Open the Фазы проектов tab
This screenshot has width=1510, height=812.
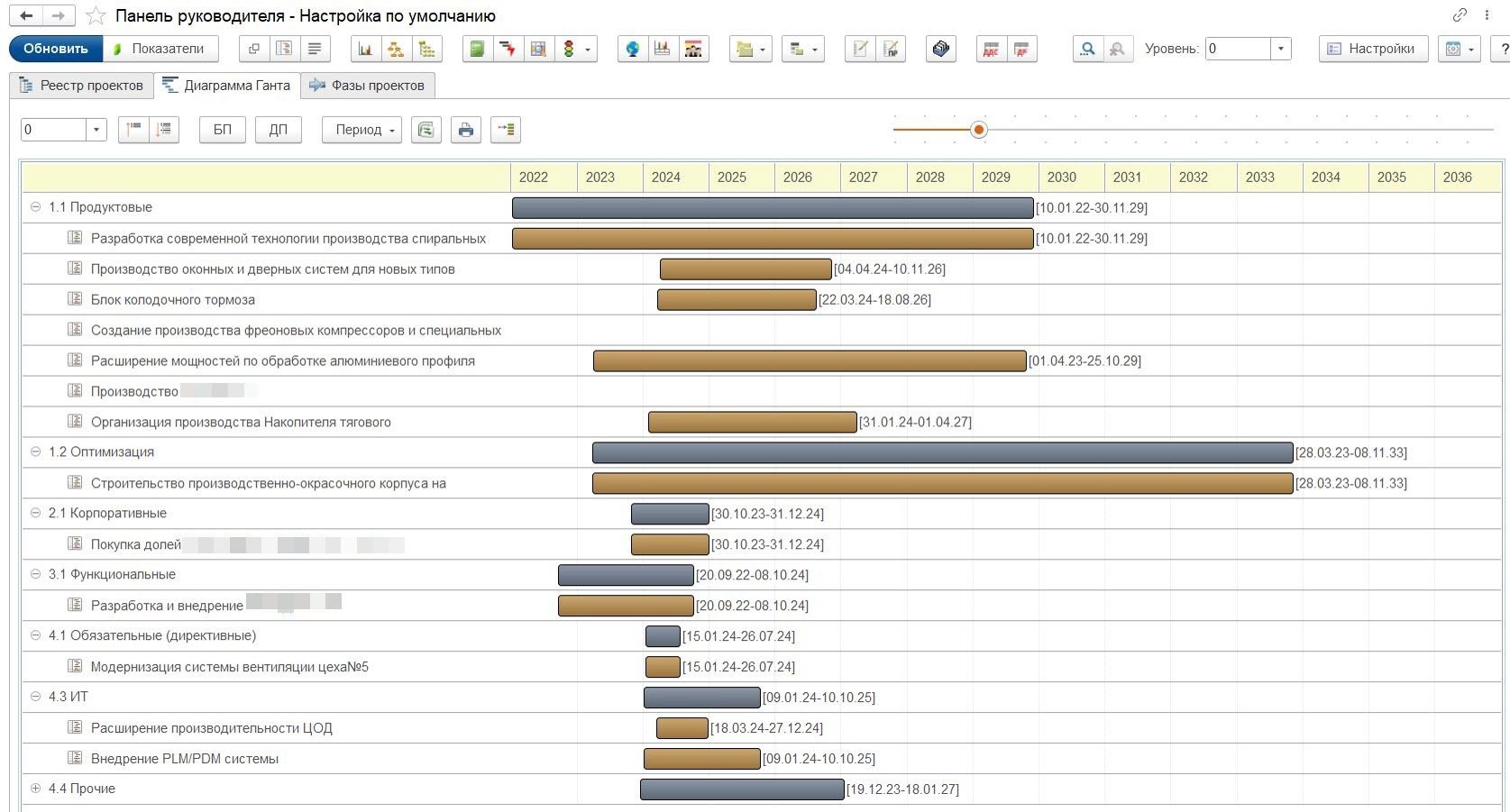point(368,86)
